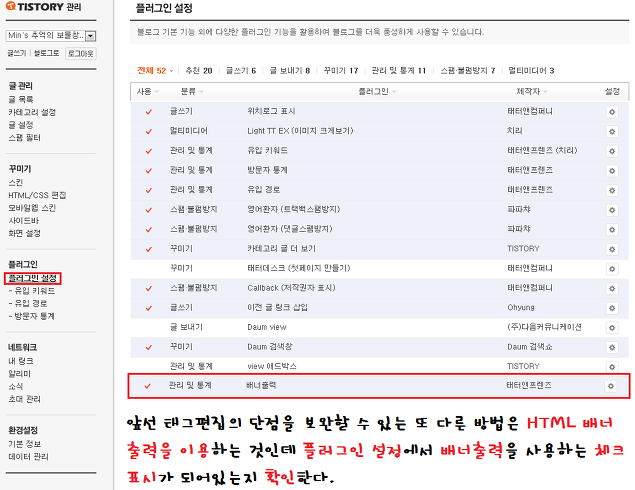Open settings gear for 카테고리 글 더 보기
The height and width of the screenshot is (490, 635).
tap(612, 249)
